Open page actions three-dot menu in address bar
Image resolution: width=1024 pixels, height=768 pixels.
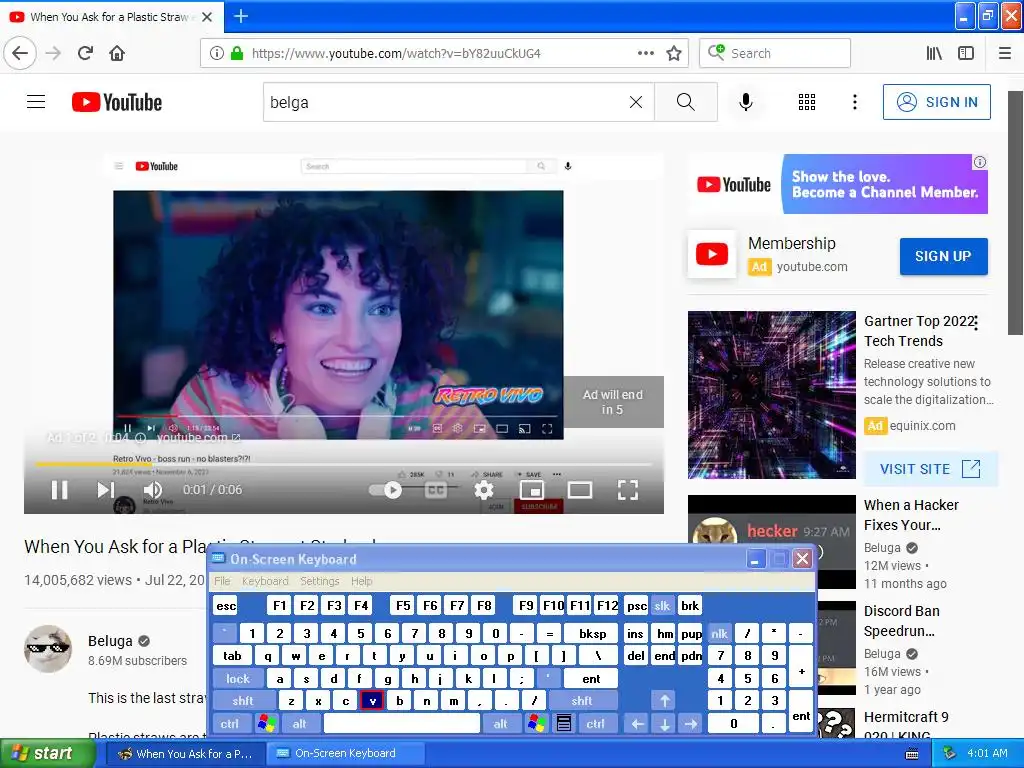click(645, 53)
